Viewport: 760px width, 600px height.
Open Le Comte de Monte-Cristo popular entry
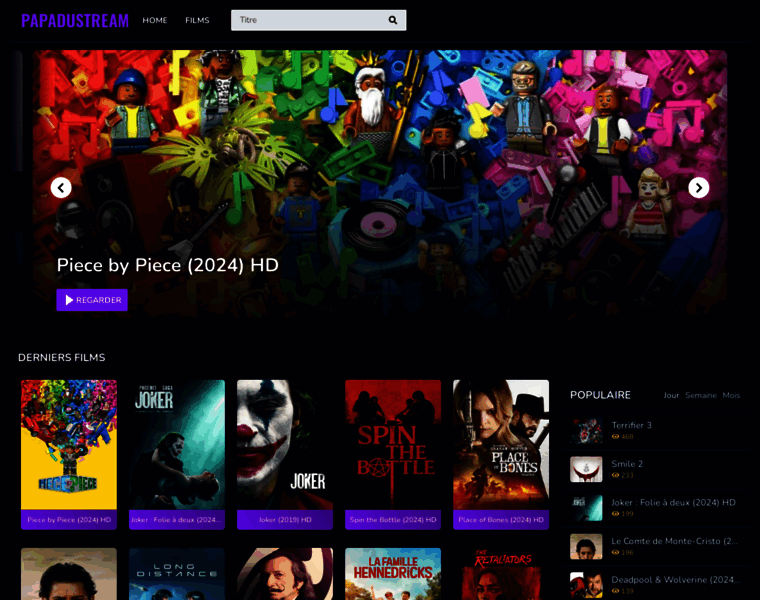pyautogui.click(x=674, y=541)
